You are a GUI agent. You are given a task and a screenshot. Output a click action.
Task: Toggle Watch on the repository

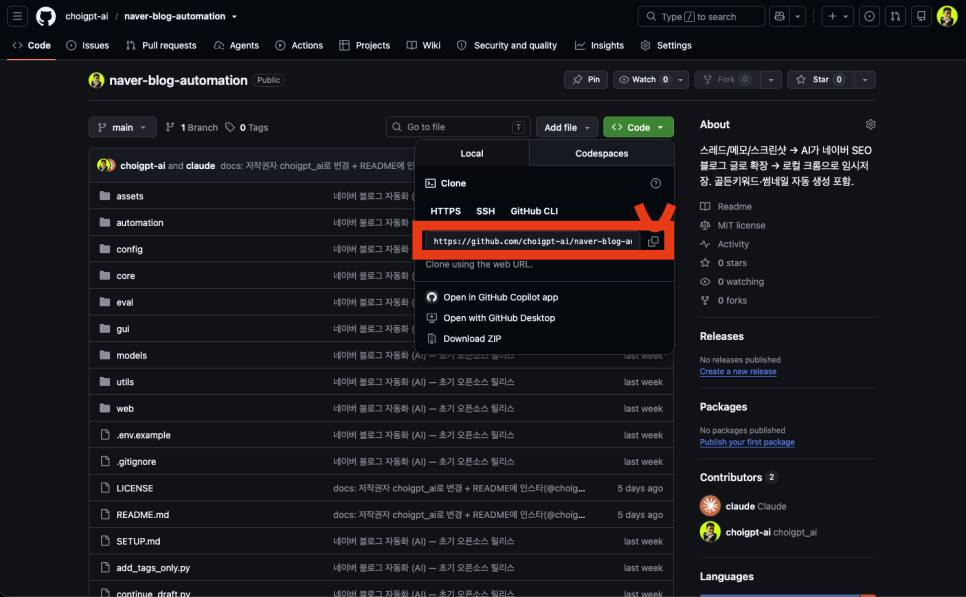click(644, 79)
